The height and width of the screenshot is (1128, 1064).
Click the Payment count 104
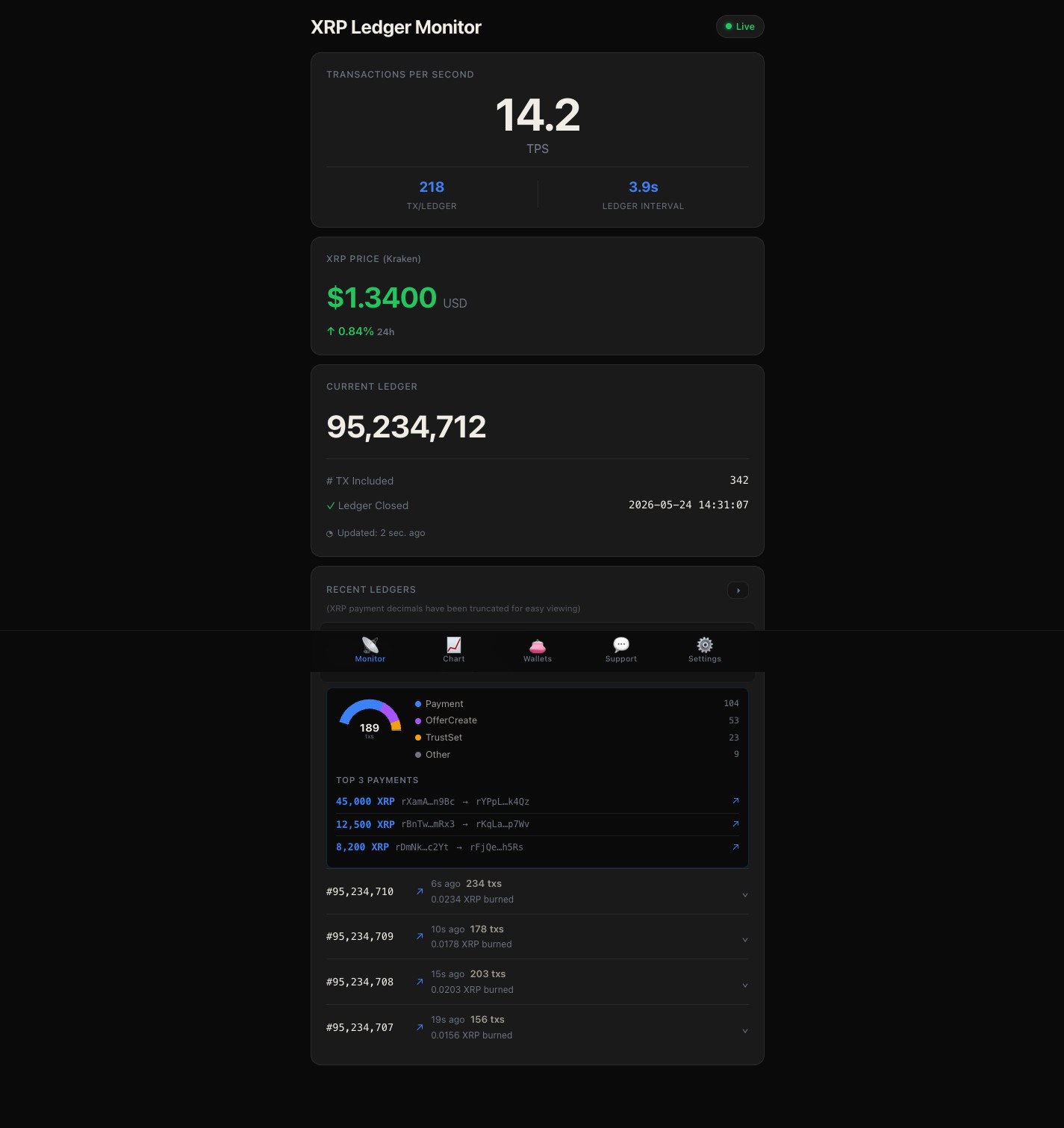(x=731, y=703)
